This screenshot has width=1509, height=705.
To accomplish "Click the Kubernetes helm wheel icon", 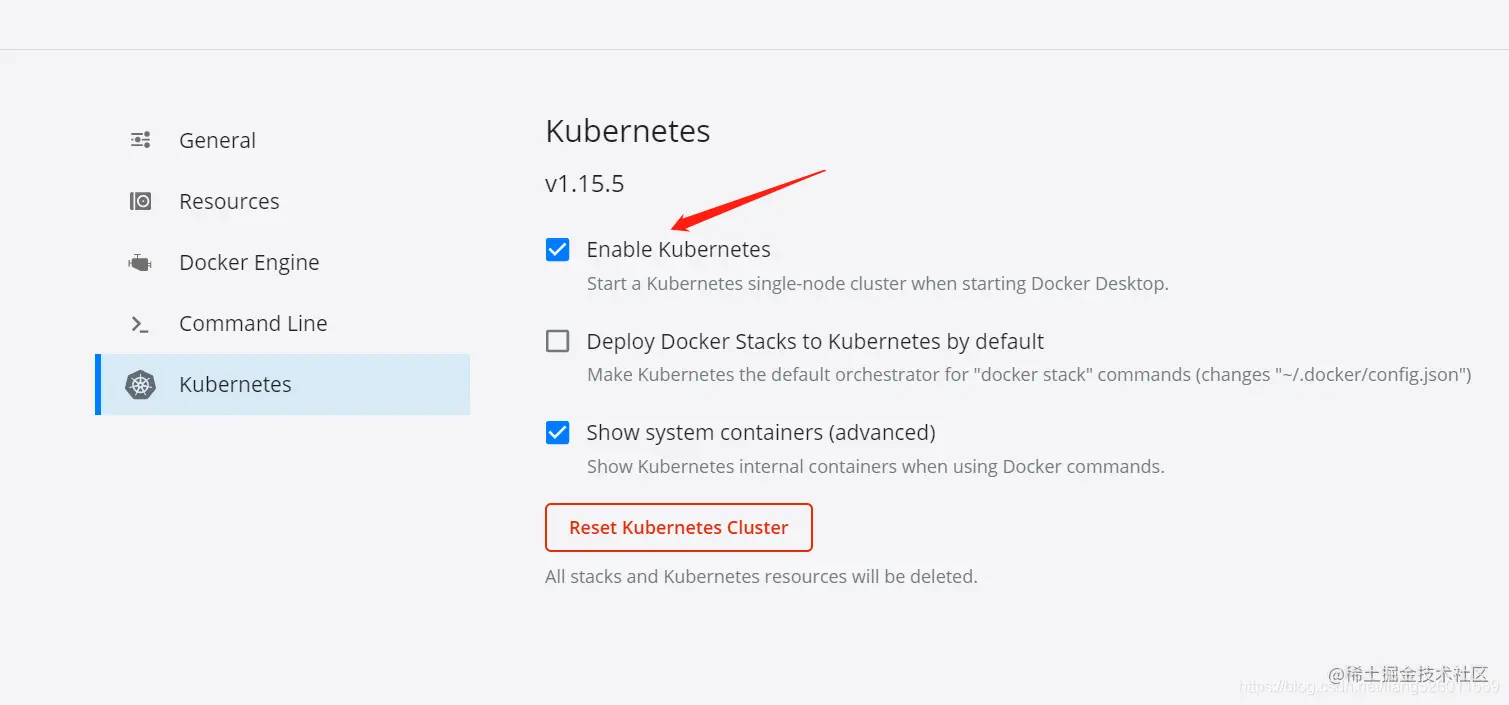I will point(141,385).
